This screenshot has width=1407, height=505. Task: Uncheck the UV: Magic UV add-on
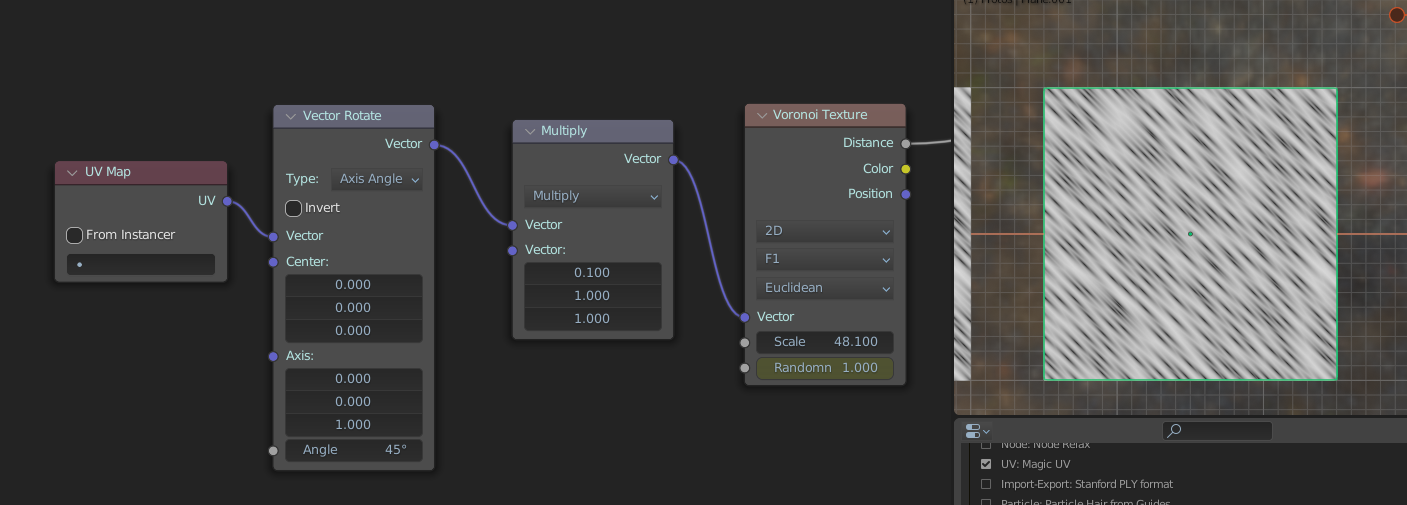tap(986, 464)
